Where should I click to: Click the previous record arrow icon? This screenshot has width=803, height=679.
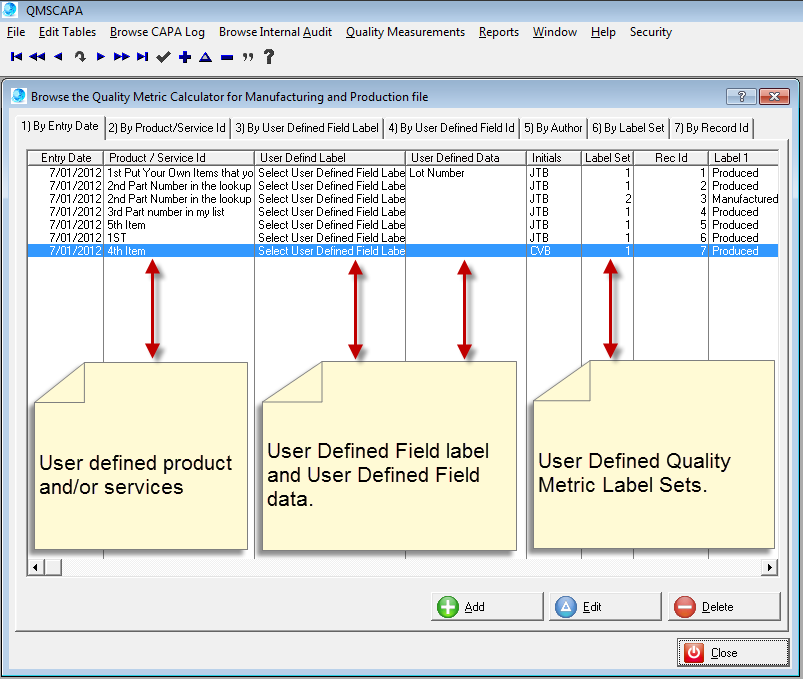pyautogui.click(x=58, y=57)
